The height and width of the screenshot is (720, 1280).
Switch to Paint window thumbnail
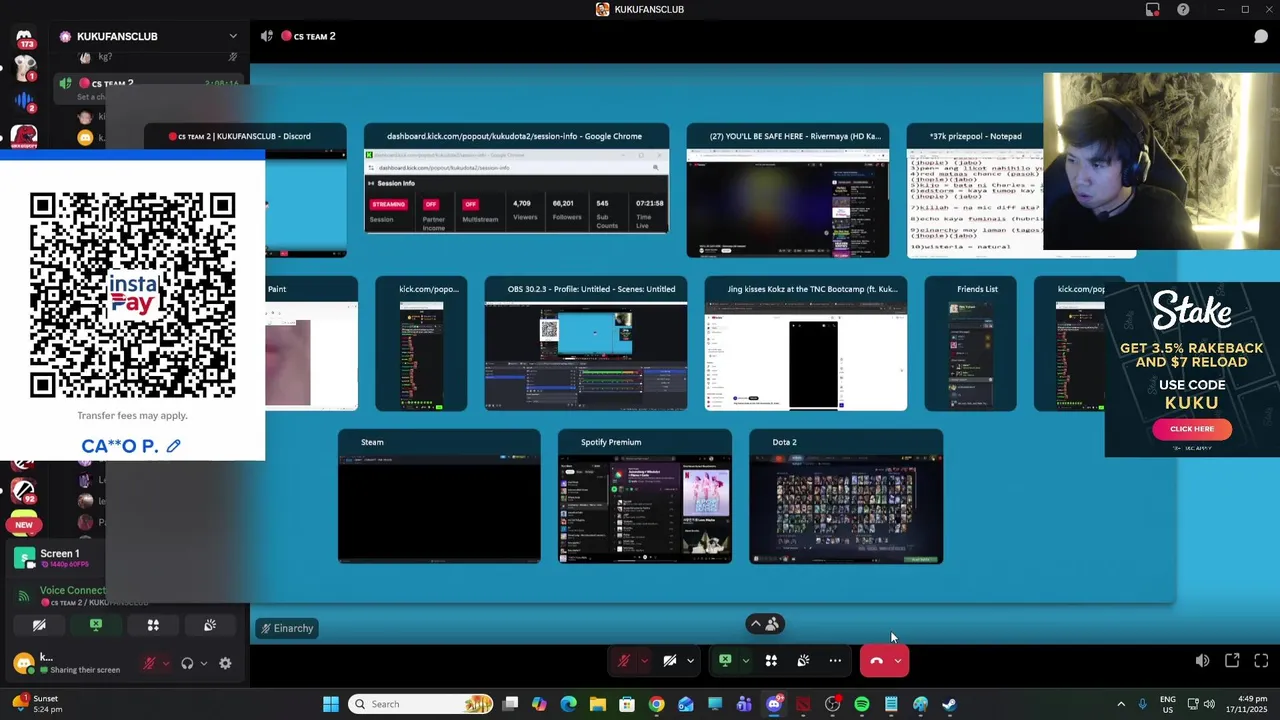311,345
